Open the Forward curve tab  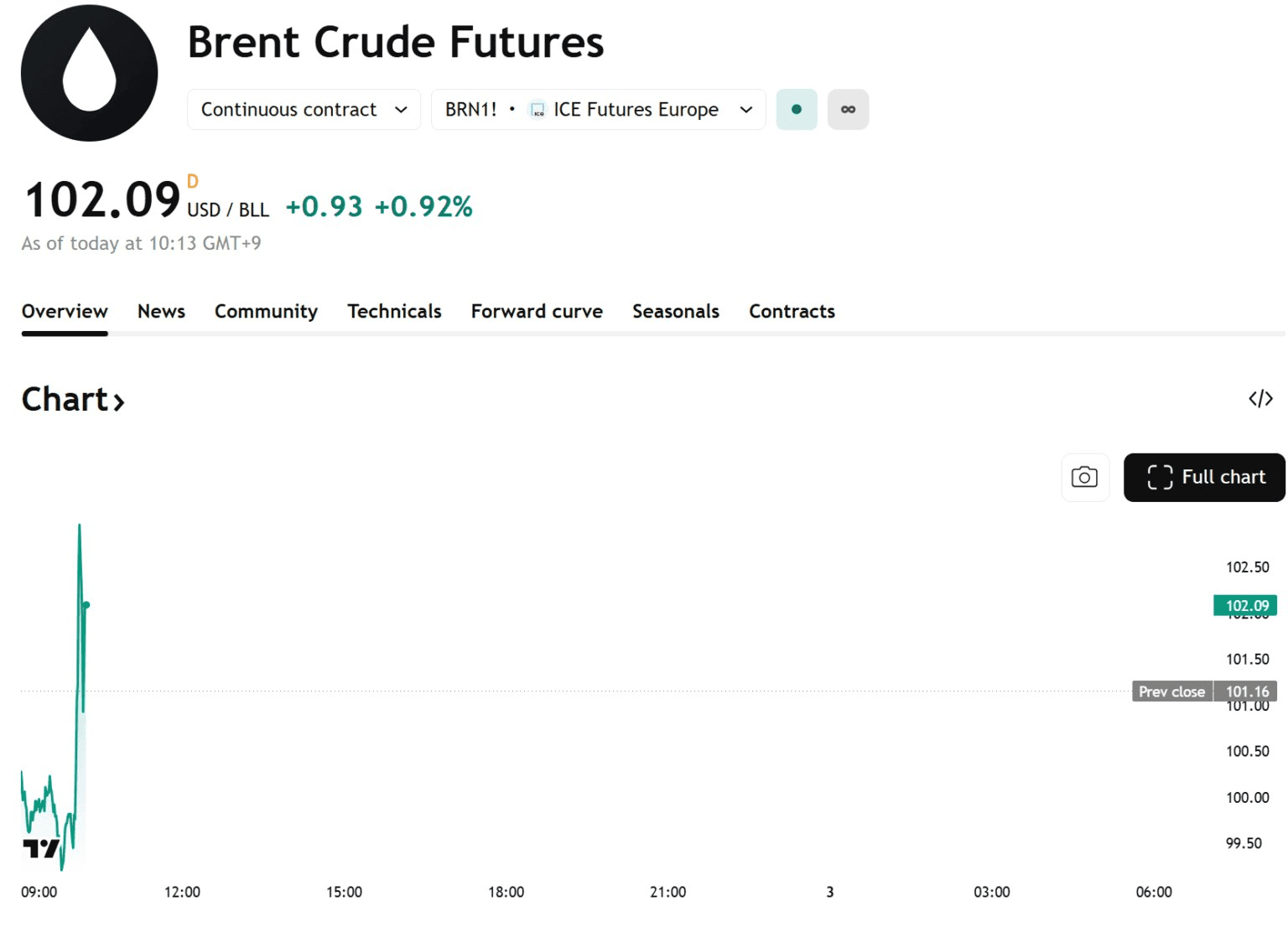pyautogui.click(x=537, y=312)
